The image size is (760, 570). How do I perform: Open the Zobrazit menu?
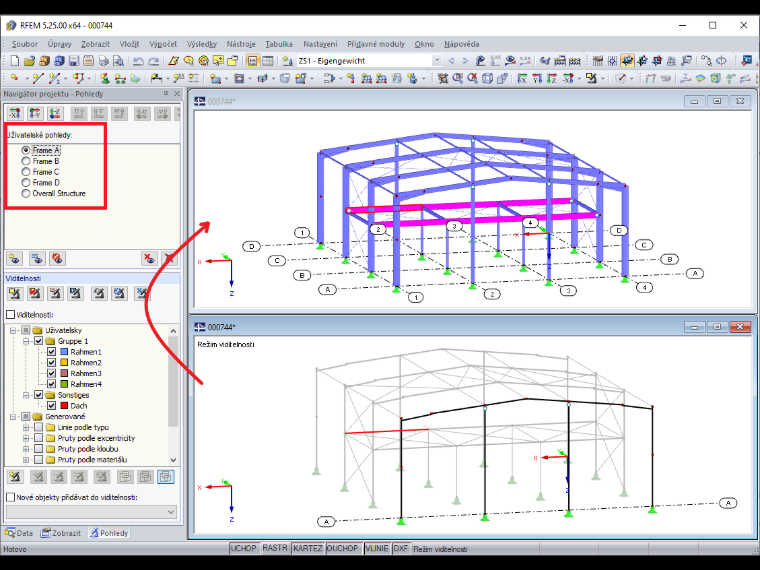(x=95, y=44)
